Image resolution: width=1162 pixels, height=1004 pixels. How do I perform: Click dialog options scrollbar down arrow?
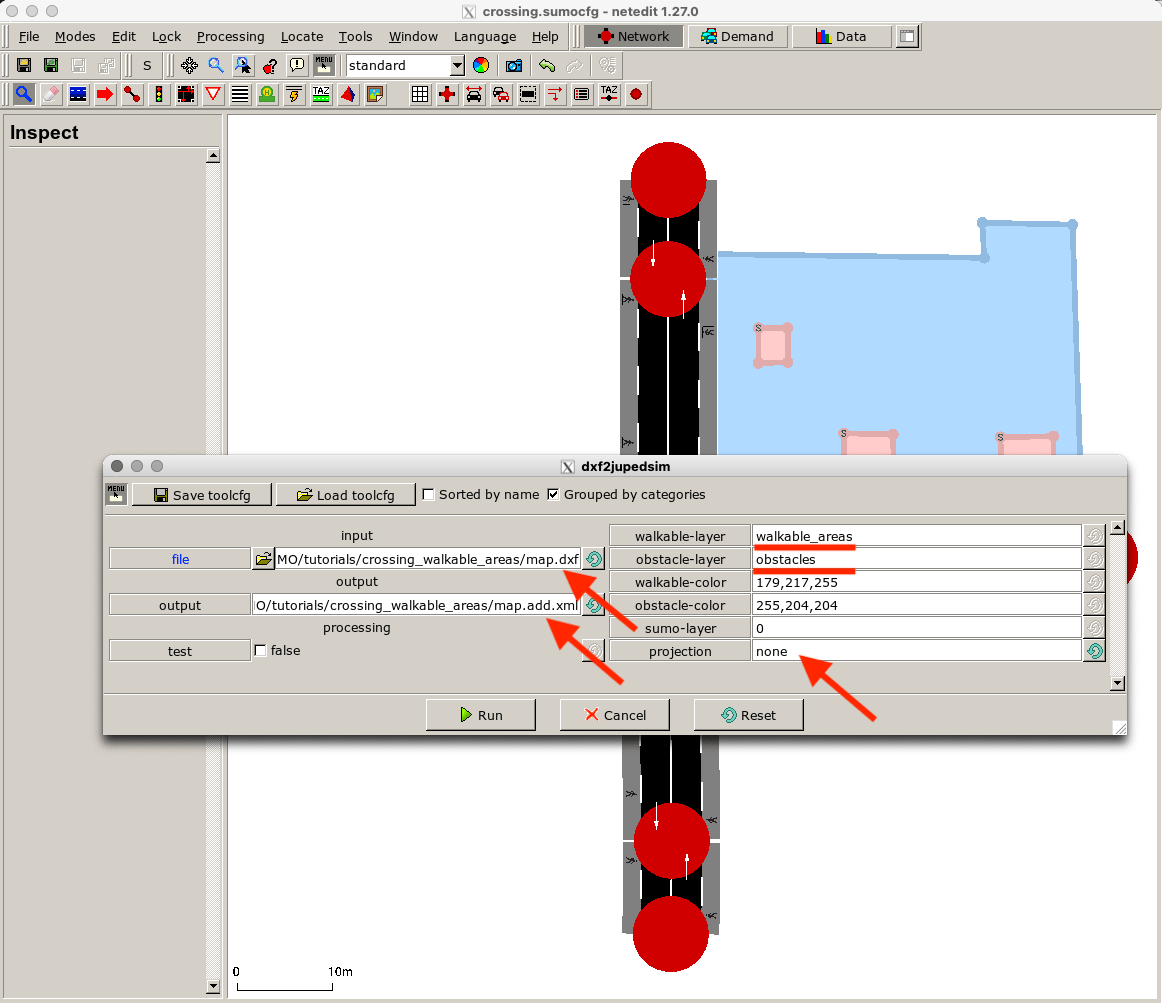(1118, 683)
